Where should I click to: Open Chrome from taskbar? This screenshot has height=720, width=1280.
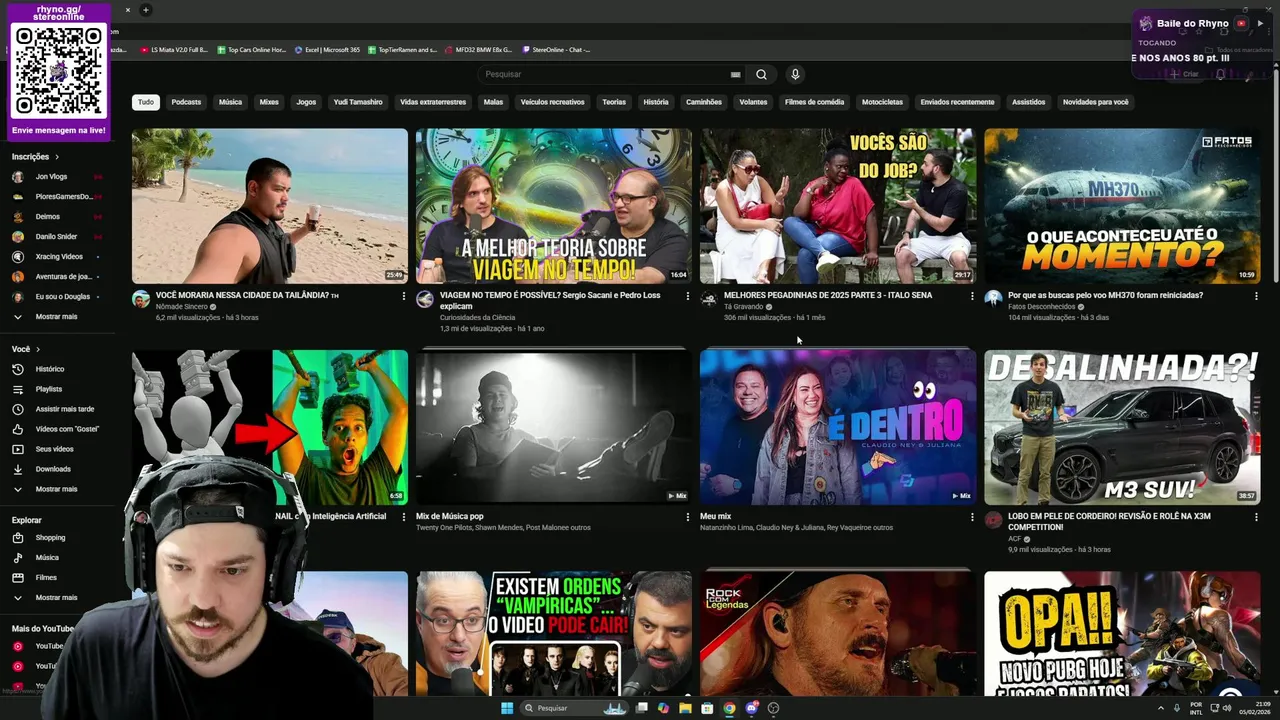(729, 708)
